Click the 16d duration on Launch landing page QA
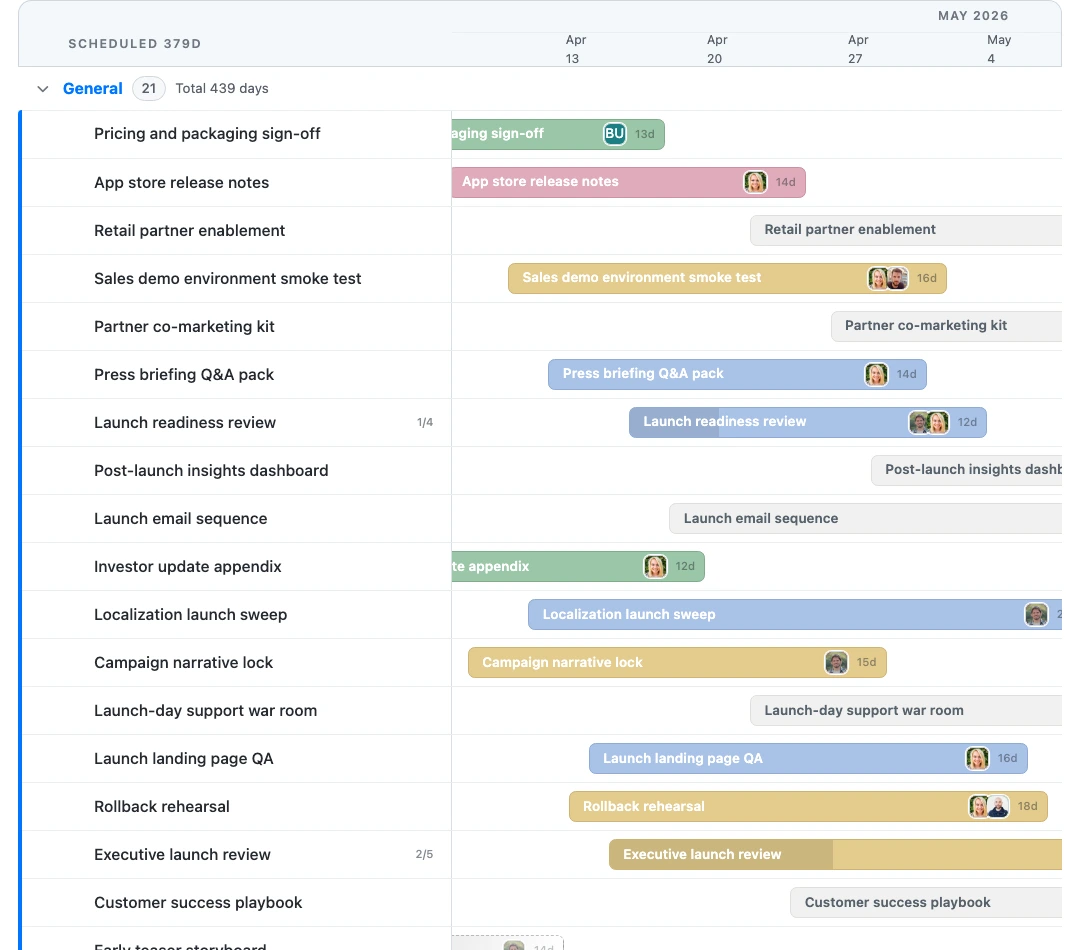The image size is (1080, 950). point(1007,758)
